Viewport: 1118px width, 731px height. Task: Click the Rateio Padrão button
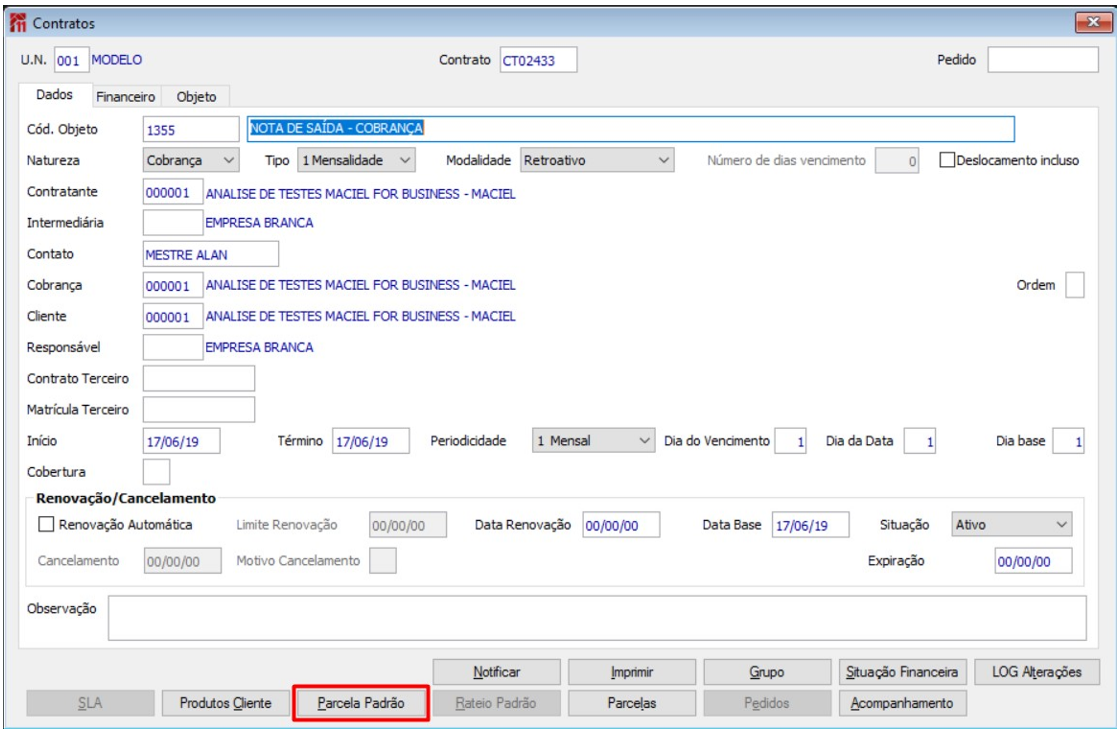click(x=496, y=703)
